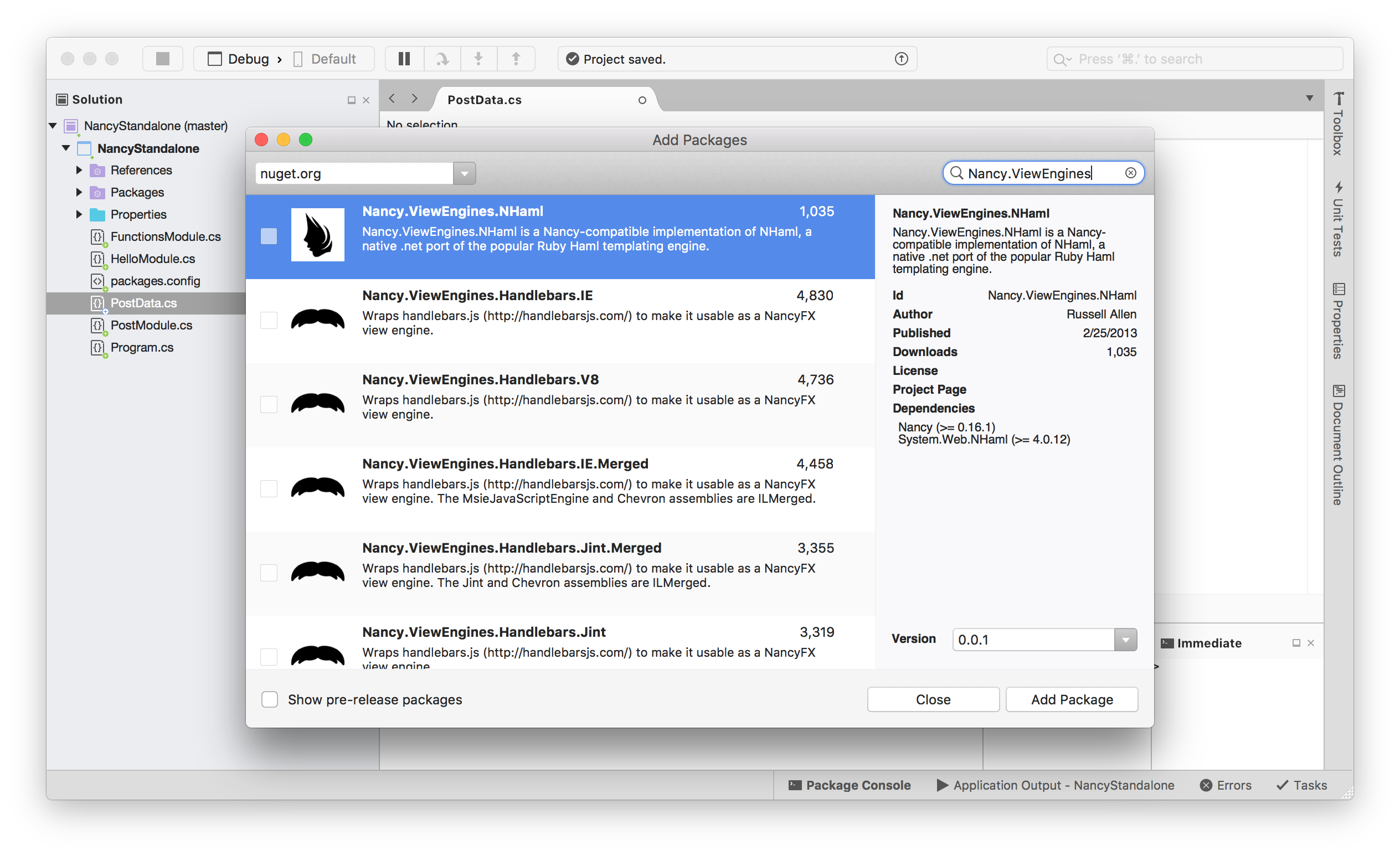
Task: Navigate back with the left chevron
Action: (x=392, y=99)
